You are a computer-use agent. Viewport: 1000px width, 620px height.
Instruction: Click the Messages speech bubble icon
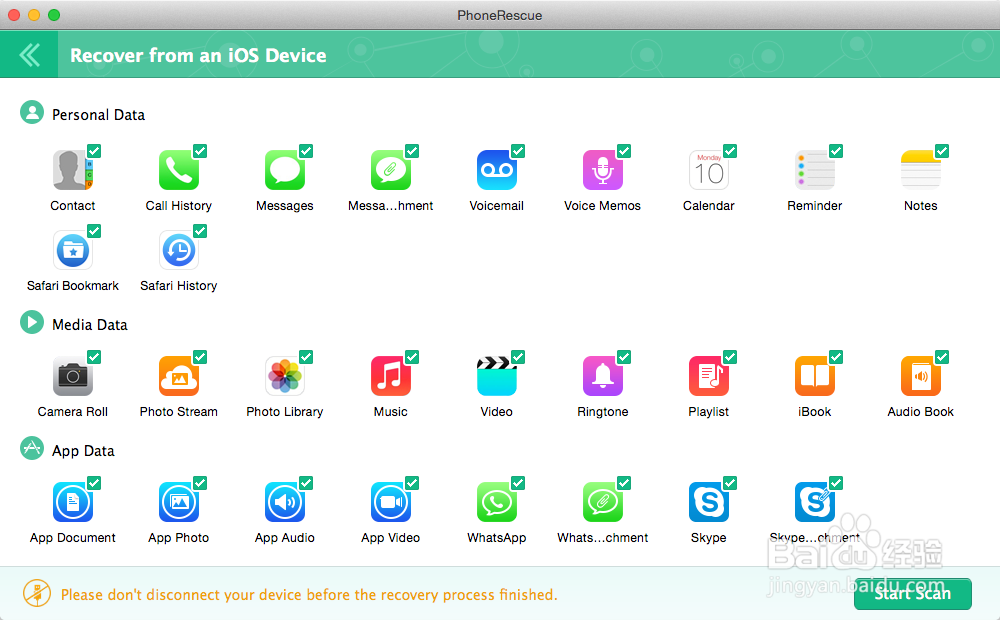click(284, 170)
